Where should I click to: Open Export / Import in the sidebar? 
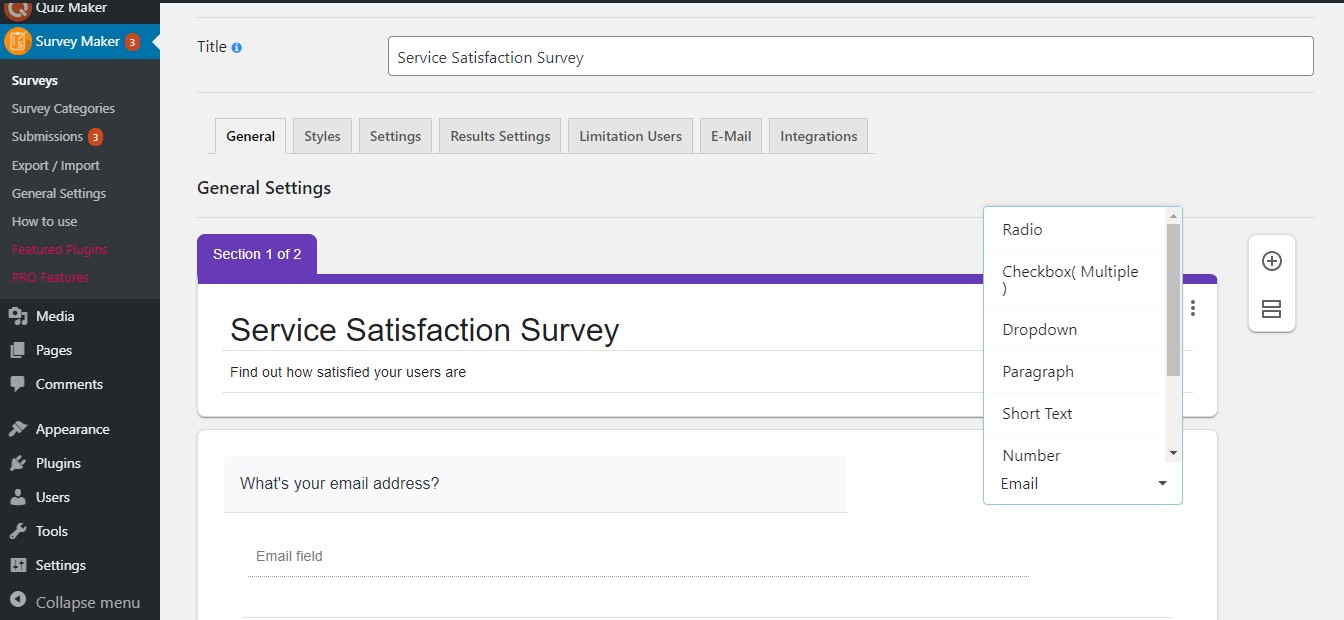(x=56, y=165)
